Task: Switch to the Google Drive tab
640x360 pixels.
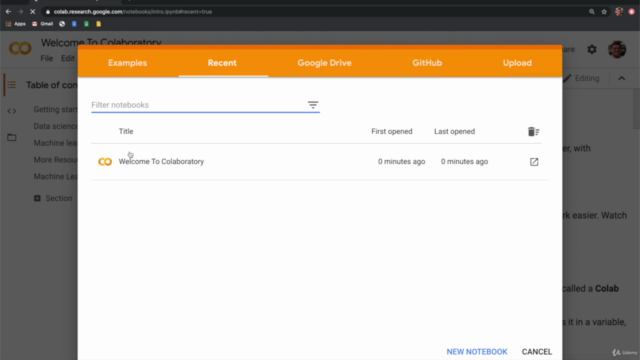Action: (324, 63)
